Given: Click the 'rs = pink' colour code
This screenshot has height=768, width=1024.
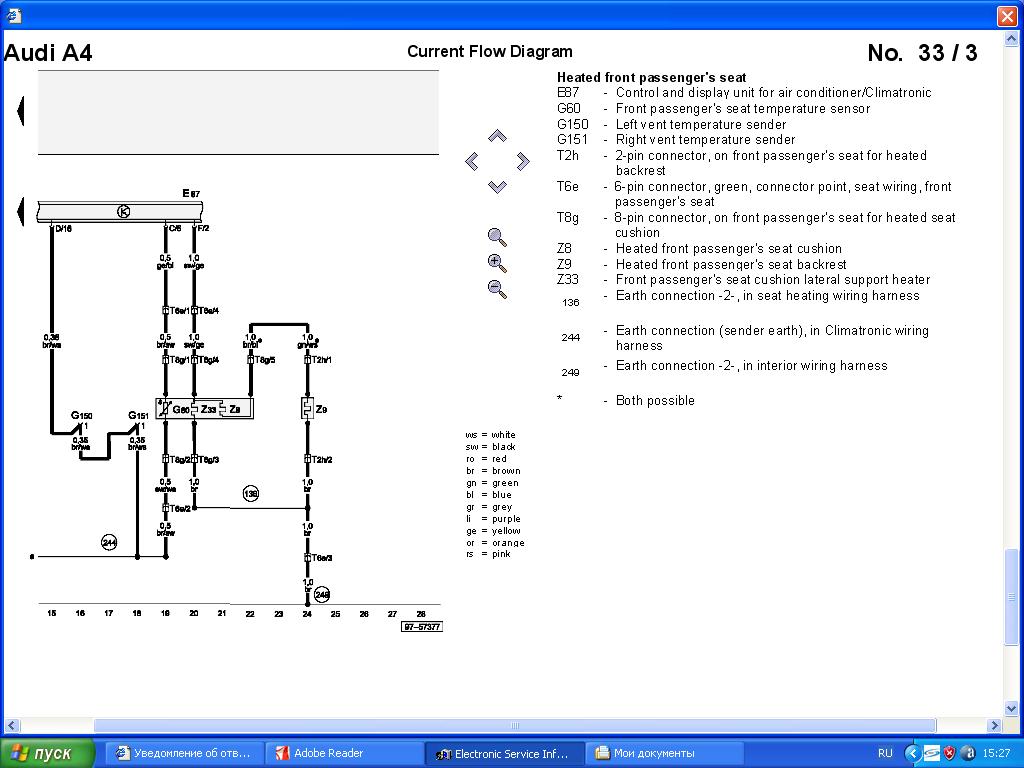Looking at the screenshot, I should point(488,554).
